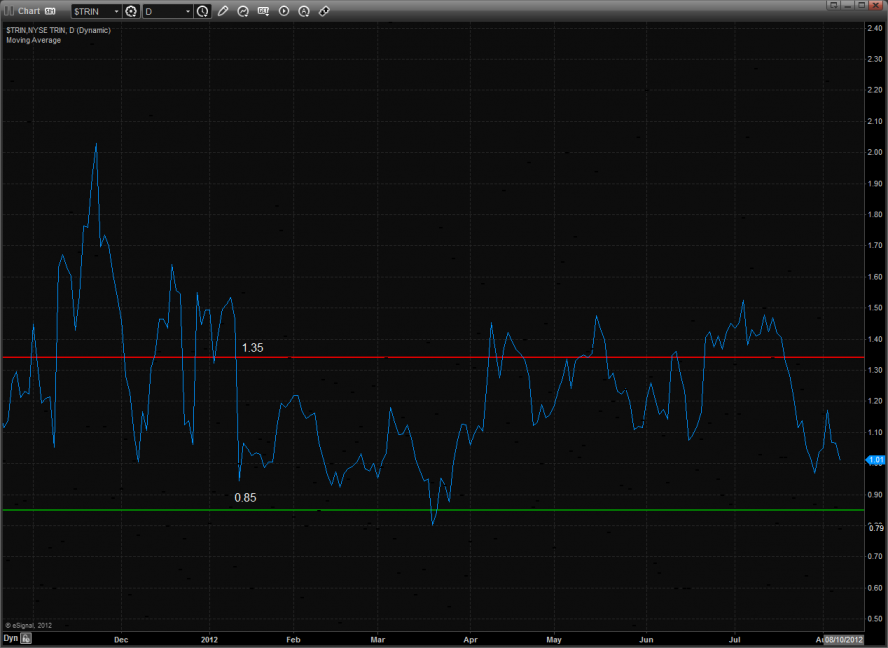Click the symbol settings gear icon
Image resolution: width=888 pixels, height=648 pixels.
pos(130,11)
